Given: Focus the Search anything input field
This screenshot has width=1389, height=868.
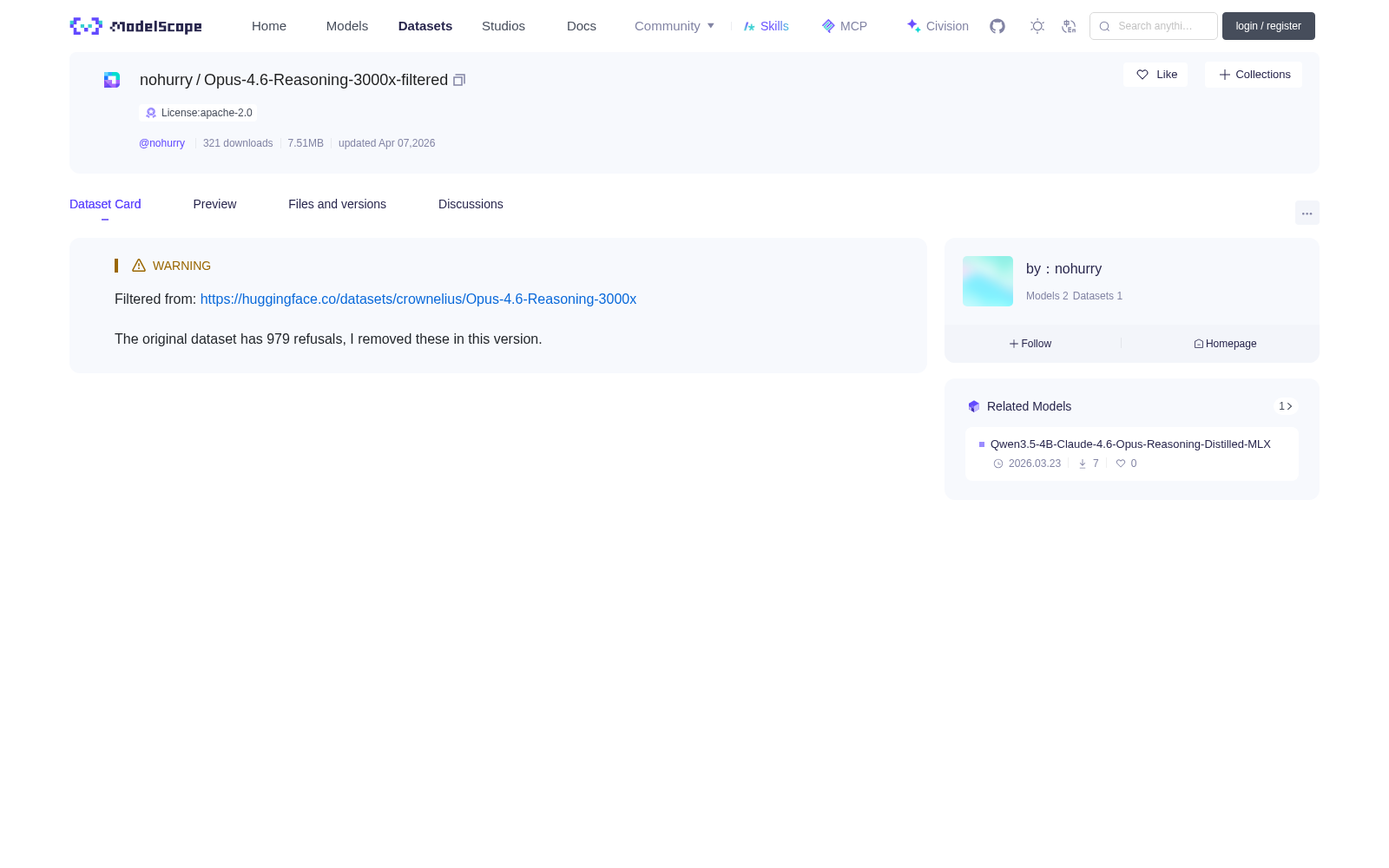Looking at the screenshot, I should tap(1154, 26).
